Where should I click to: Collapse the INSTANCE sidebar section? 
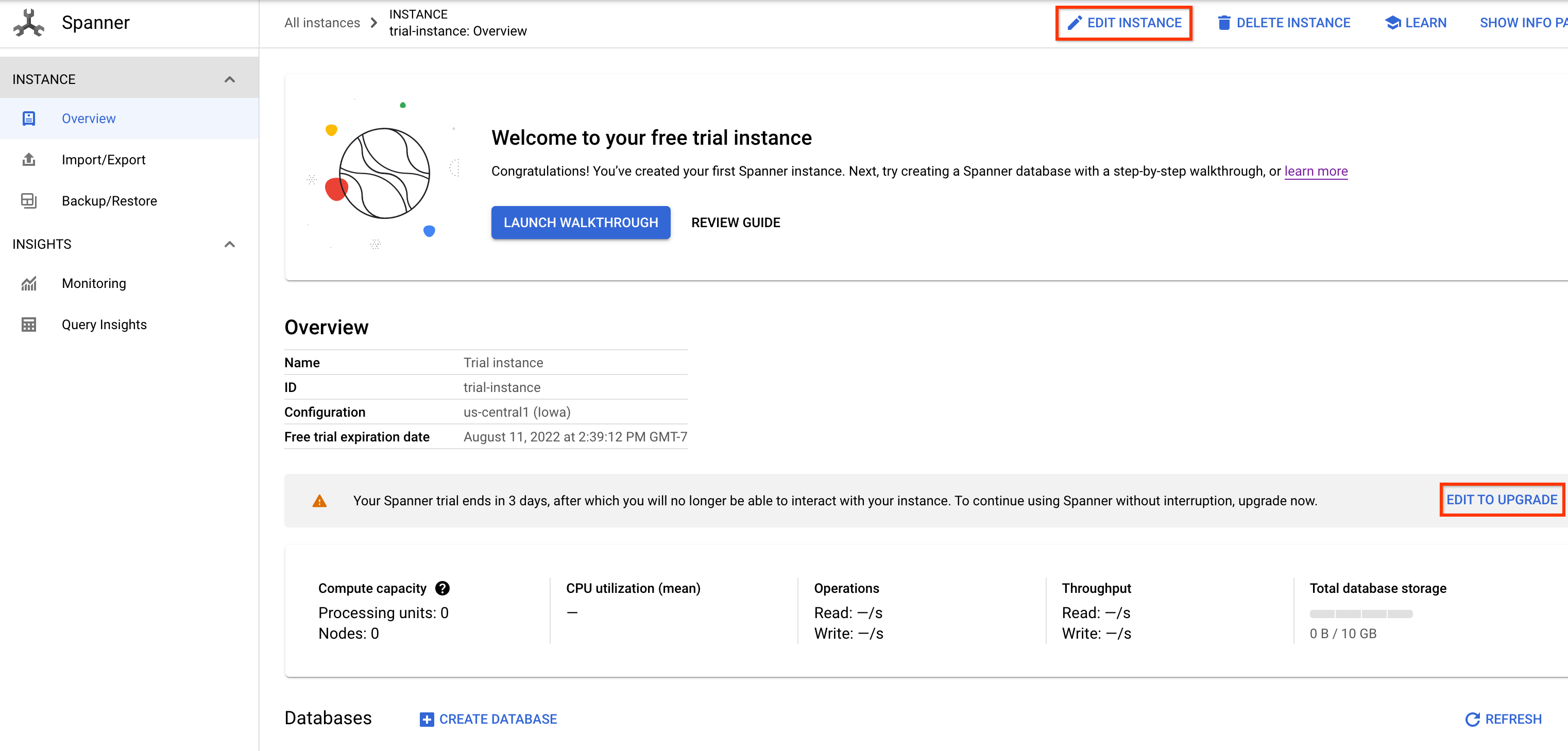pyautogui.click(x=230, y=78)
